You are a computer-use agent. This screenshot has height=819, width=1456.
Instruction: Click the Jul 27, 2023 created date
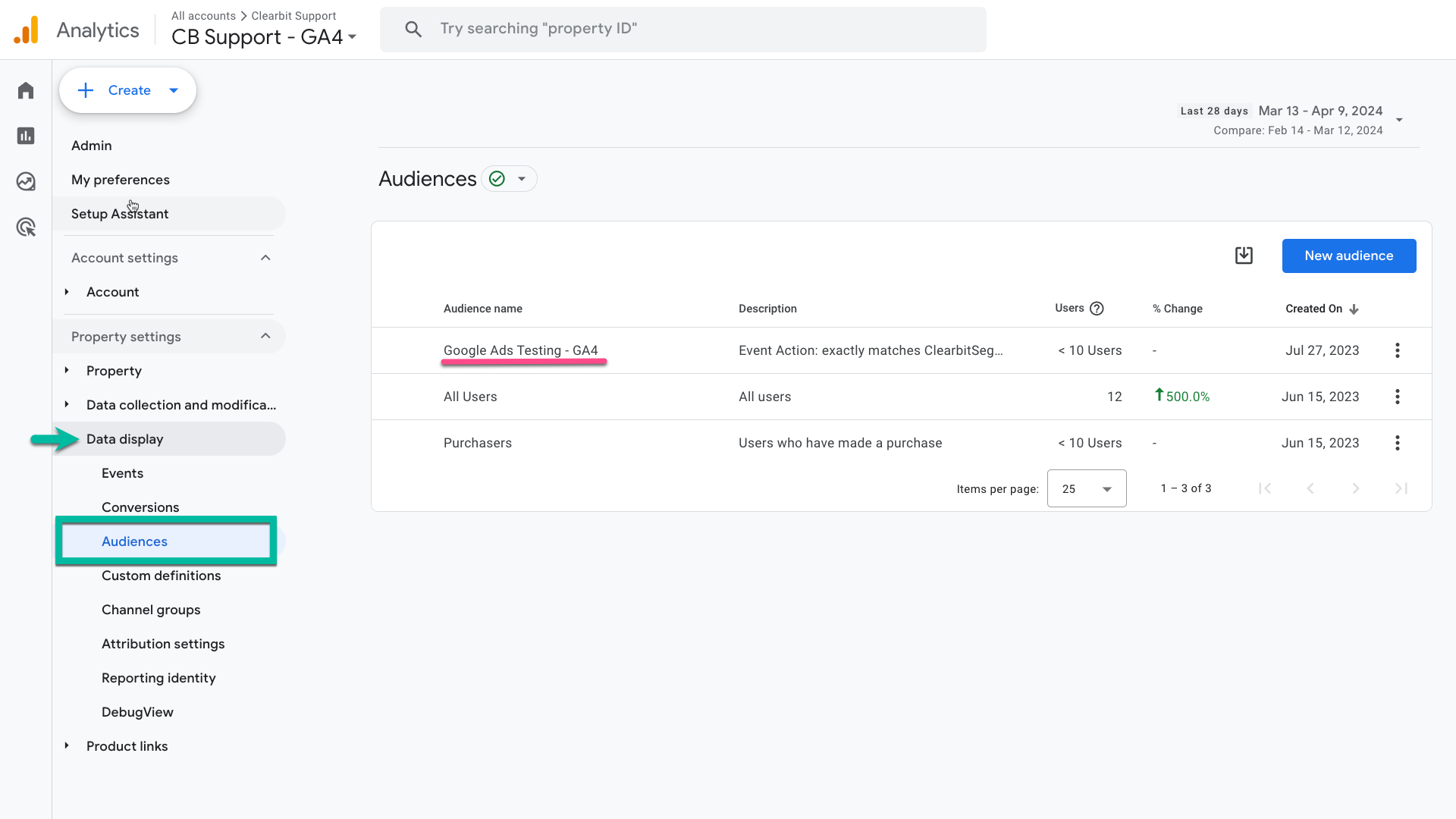pos(1322,350)
